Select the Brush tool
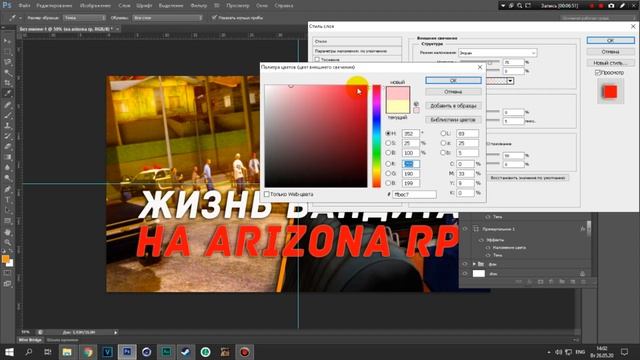 point(7,116)
